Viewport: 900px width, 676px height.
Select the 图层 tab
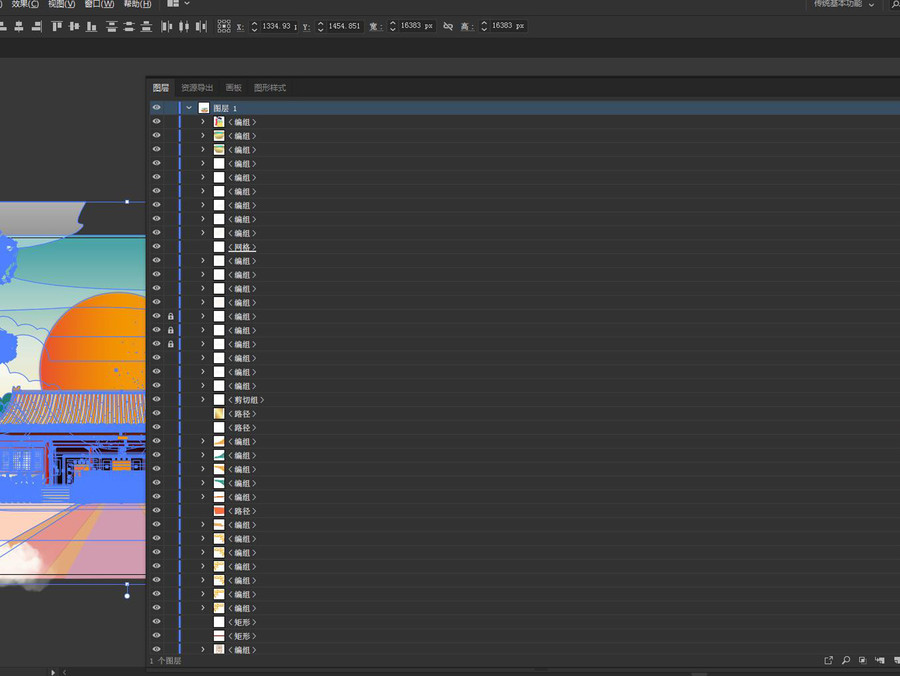161,88
